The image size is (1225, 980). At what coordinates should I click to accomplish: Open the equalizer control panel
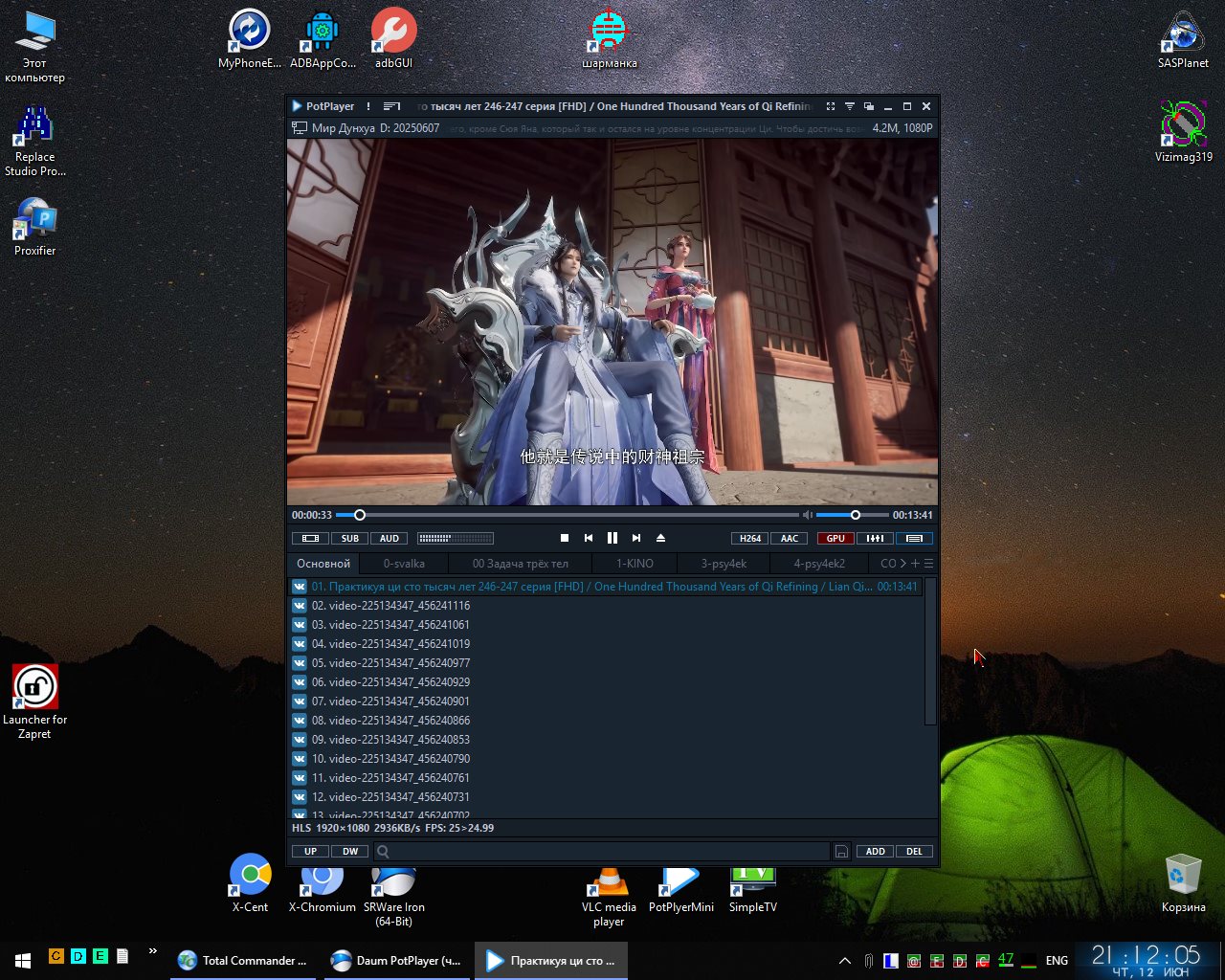[875, 538]
